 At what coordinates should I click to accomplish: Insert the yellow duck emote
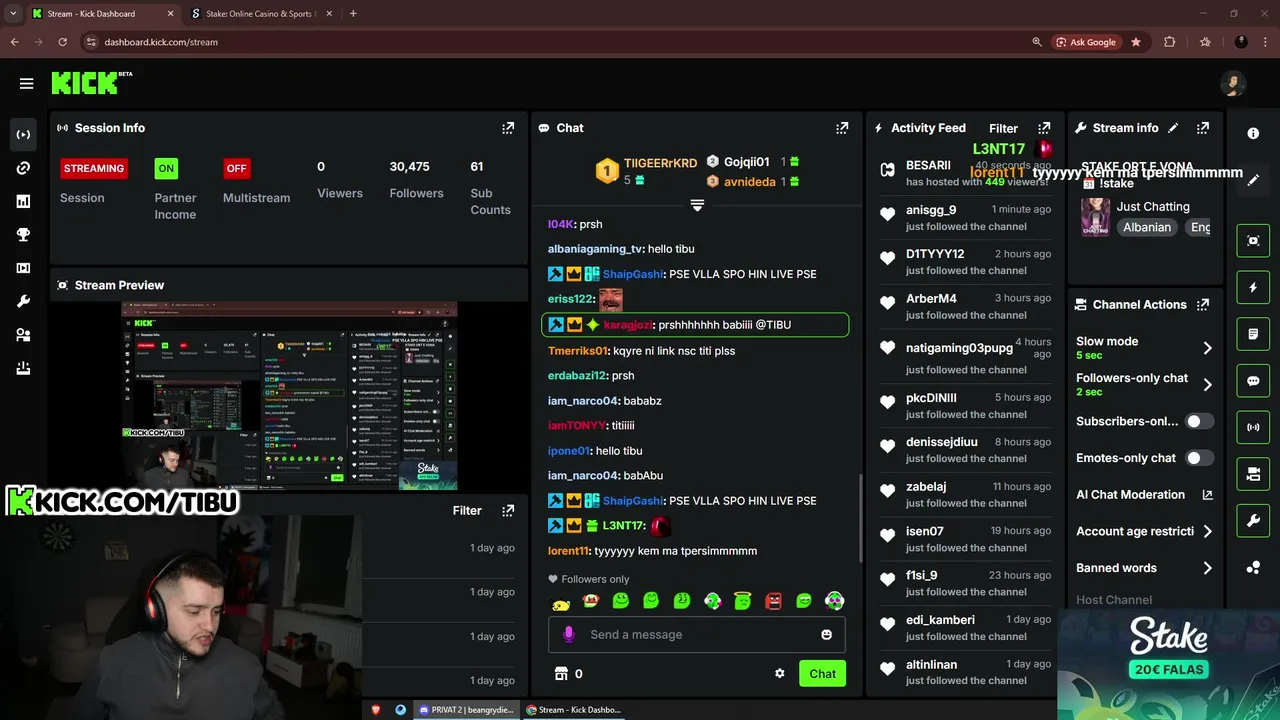561,602
